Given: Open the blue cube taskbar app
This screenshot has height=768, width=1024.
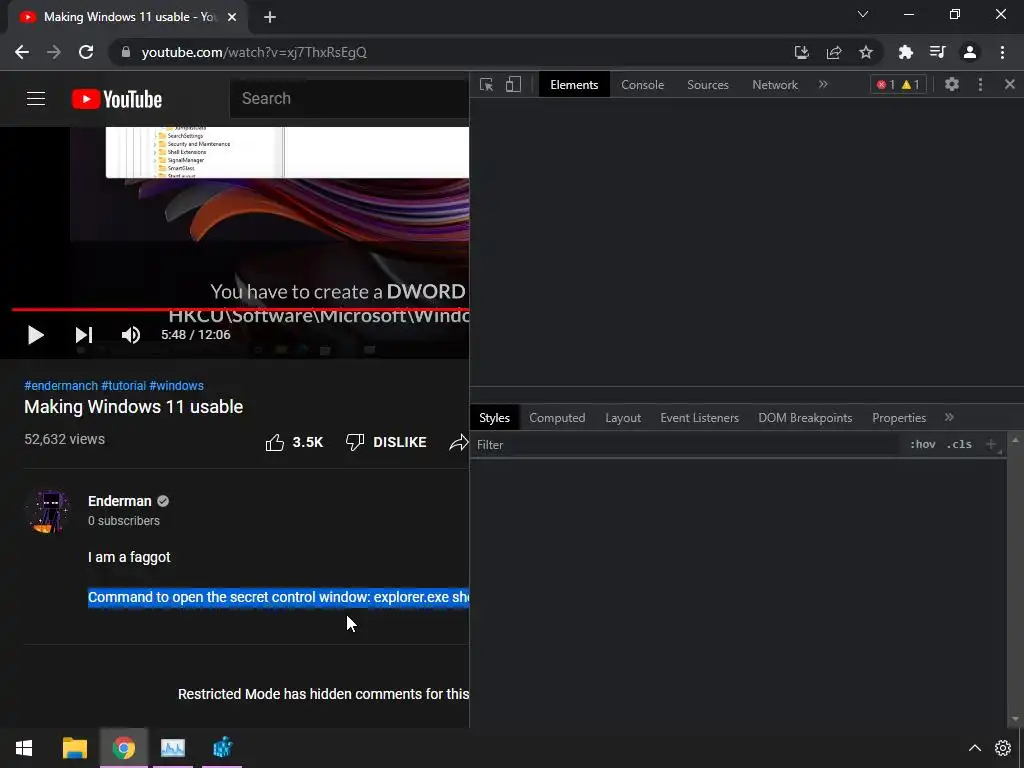Looking at the screenshot, I should coord(222,748).
